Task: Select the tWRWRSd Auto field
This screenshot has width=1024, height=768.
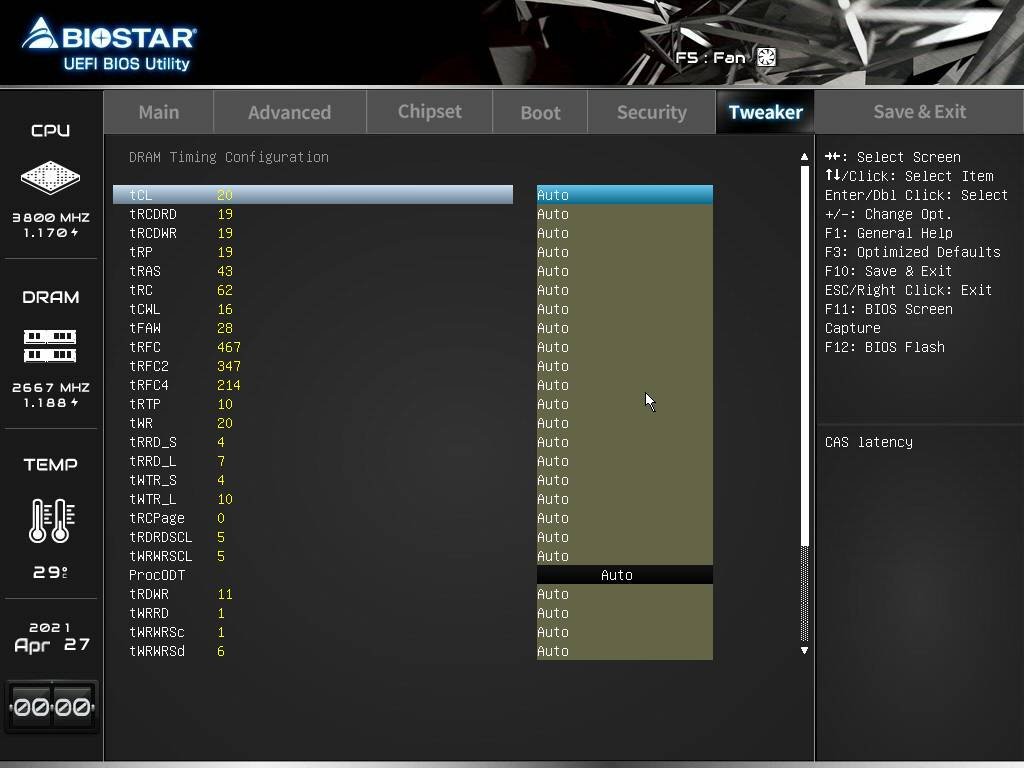Action: click(x=624, y=651)
